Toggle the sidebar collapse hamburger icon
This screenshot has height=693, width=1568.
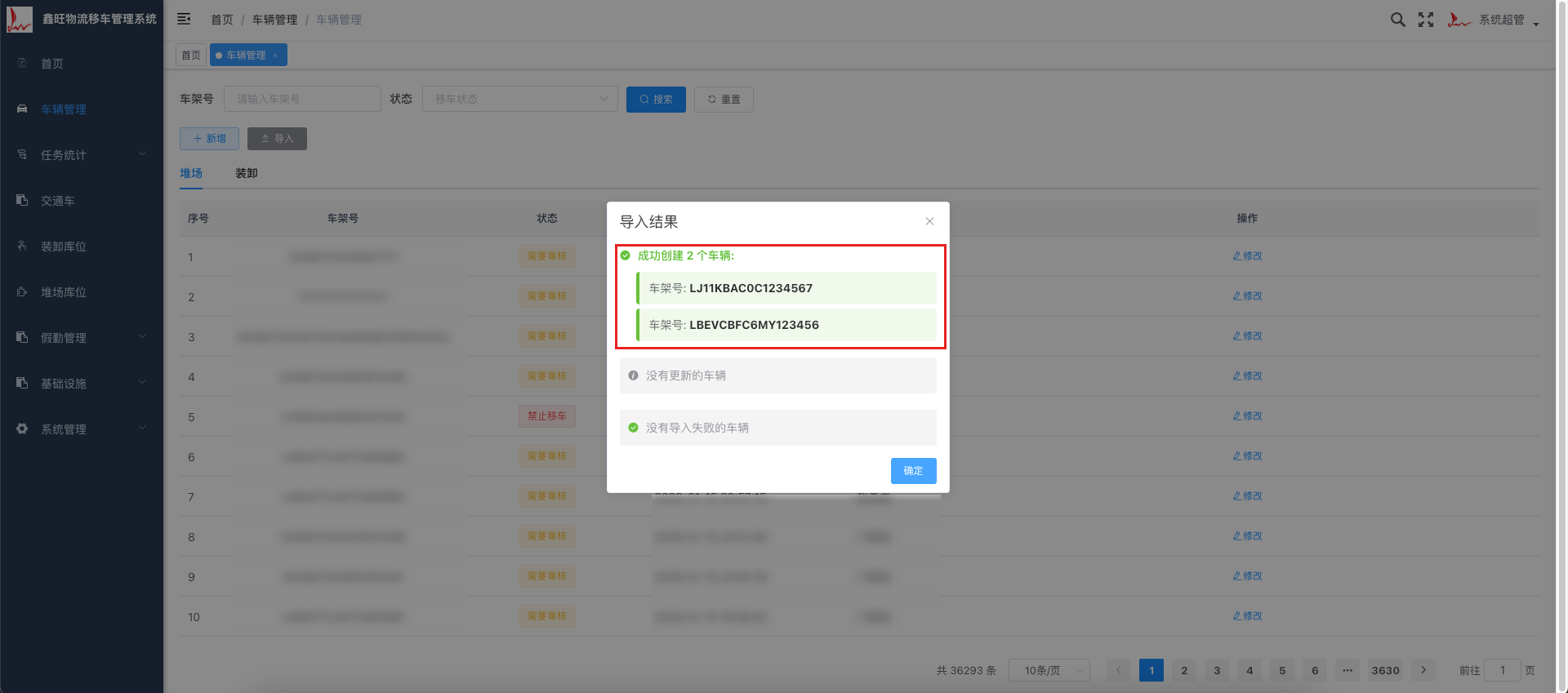(184, 19)
